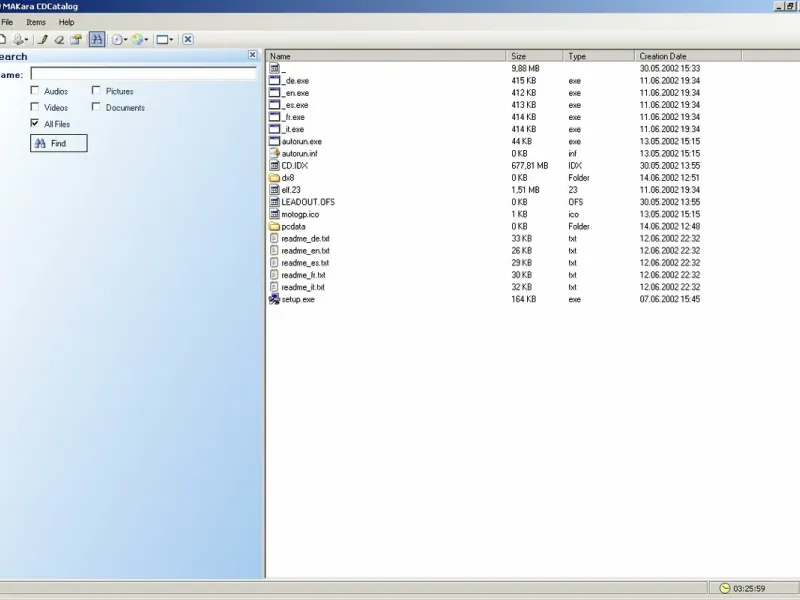
Task: Click the readme_en.txt file name
Action: click(x=305, y=251)
